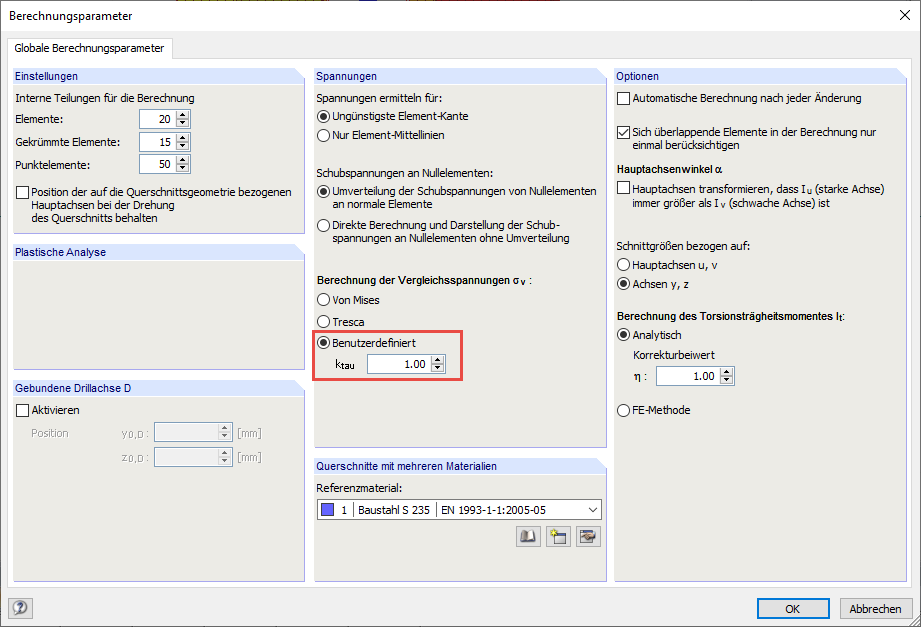
Task: Open the material library icon
Action: click(x=527, y=536)
